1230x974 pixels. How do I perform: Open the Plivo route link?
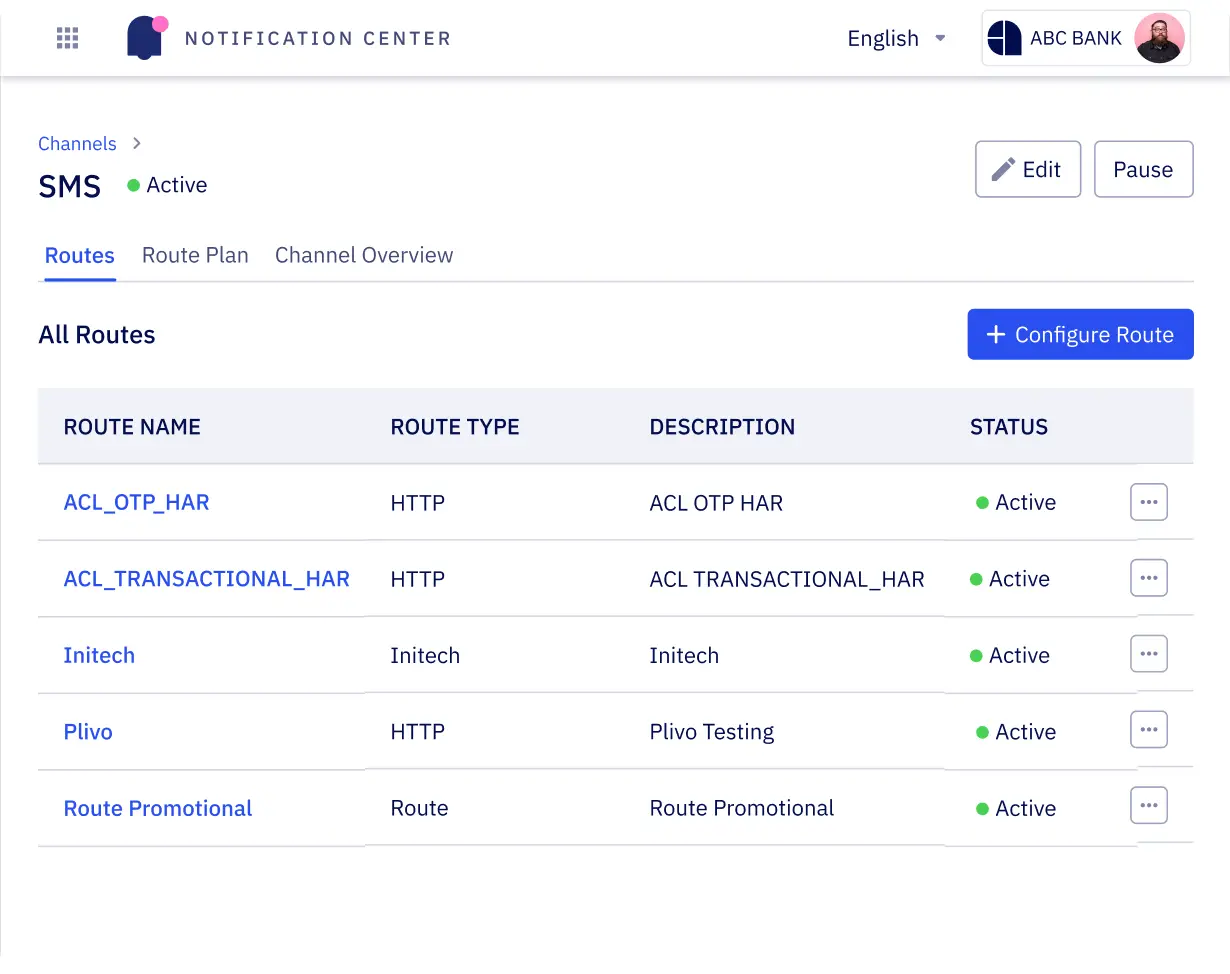point(88,732)
